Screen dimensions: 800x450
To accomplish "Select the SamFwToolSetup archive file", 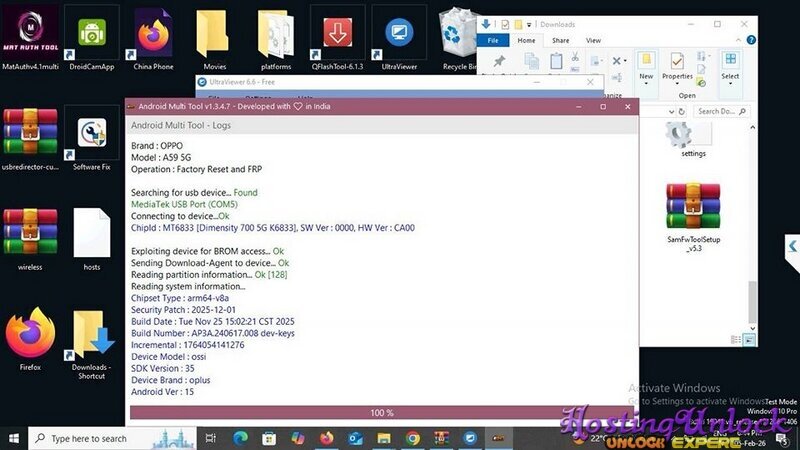I will (693, 208).
